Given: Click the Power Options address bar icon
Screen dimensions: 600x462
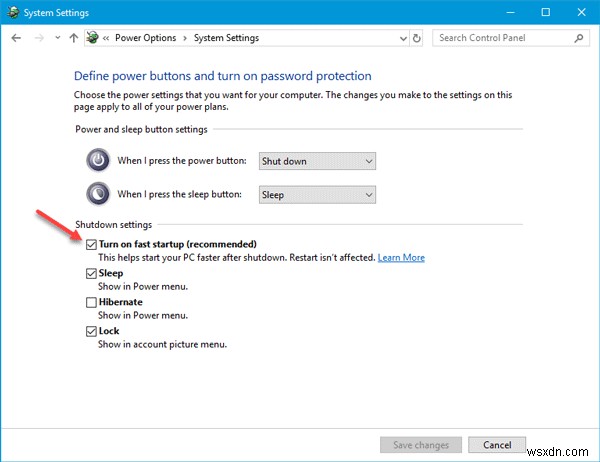Looking at the screenshot, I should [x=92, y=38].
